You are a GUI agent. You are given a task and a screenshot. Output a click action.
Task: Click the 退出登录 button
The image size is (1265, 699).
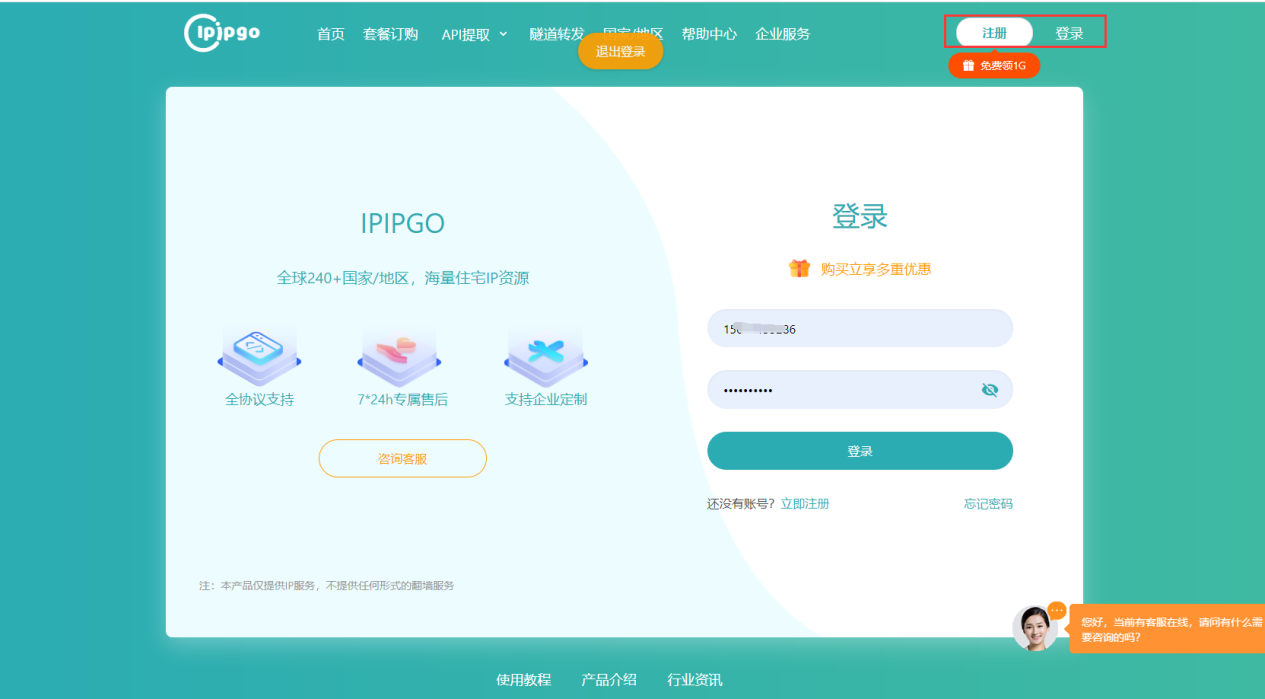pos(621,52)
